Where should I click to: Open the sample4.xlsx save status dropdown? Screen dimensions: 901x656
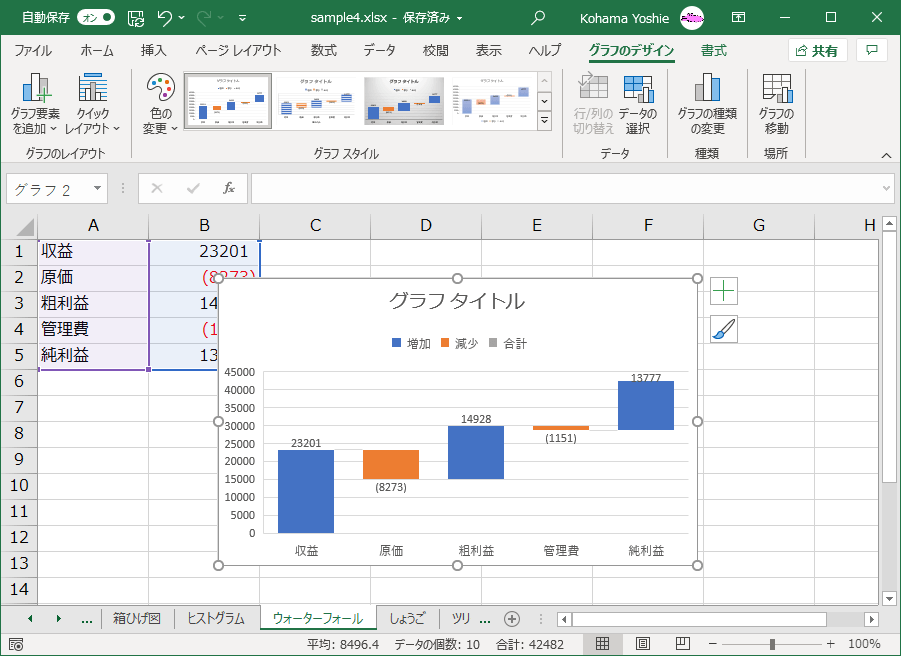click(x=460, y=18)
